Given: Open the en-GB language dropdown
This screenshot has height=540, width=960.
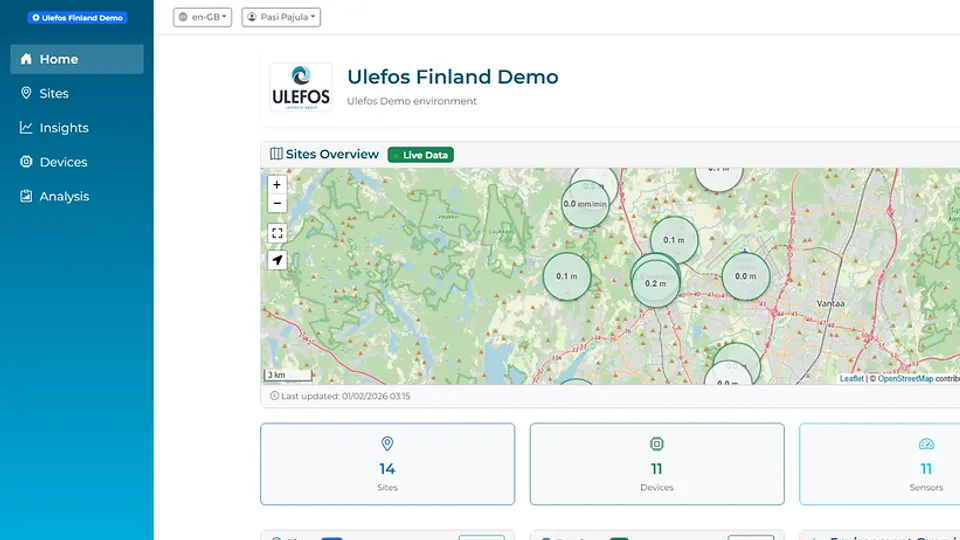Looking at the screenshot, I should (203, 17).
